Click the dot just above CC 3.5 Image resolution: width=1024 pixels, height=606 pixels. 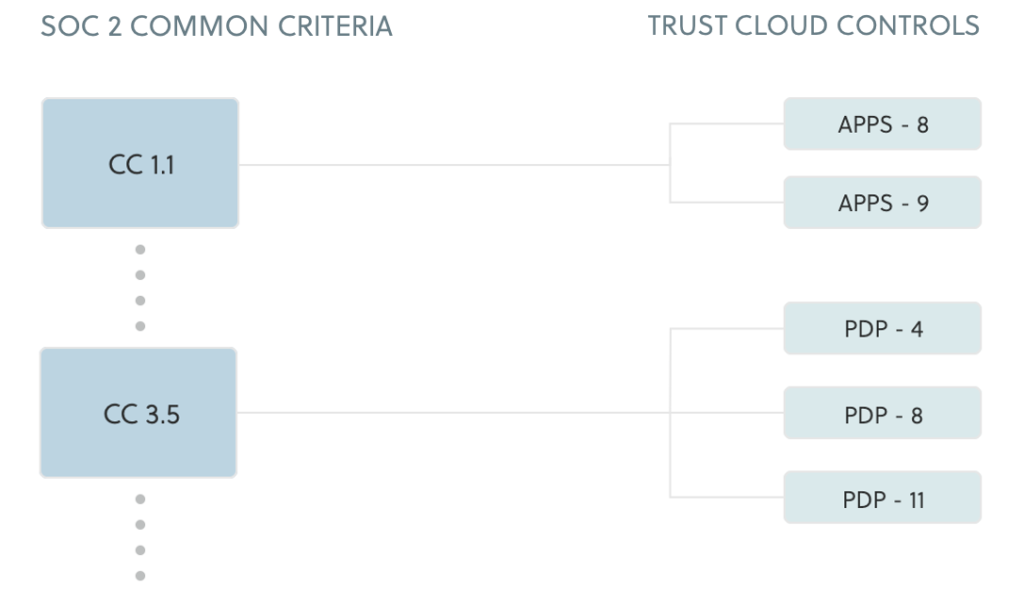pyautogui.click(x=140, y=326)
